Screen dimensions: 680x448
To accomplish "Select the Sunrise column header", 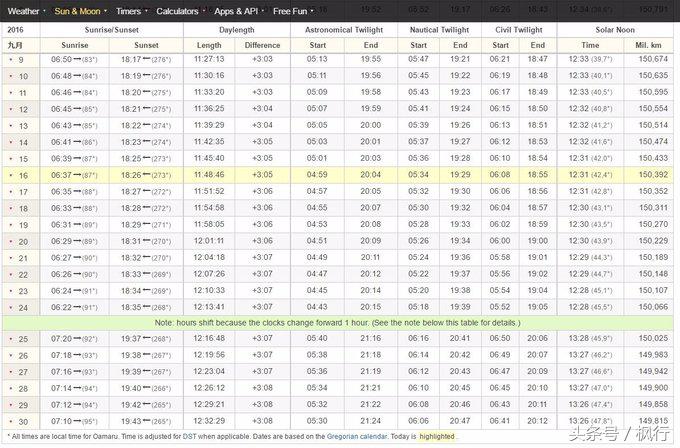I will (x=75, y=45).
